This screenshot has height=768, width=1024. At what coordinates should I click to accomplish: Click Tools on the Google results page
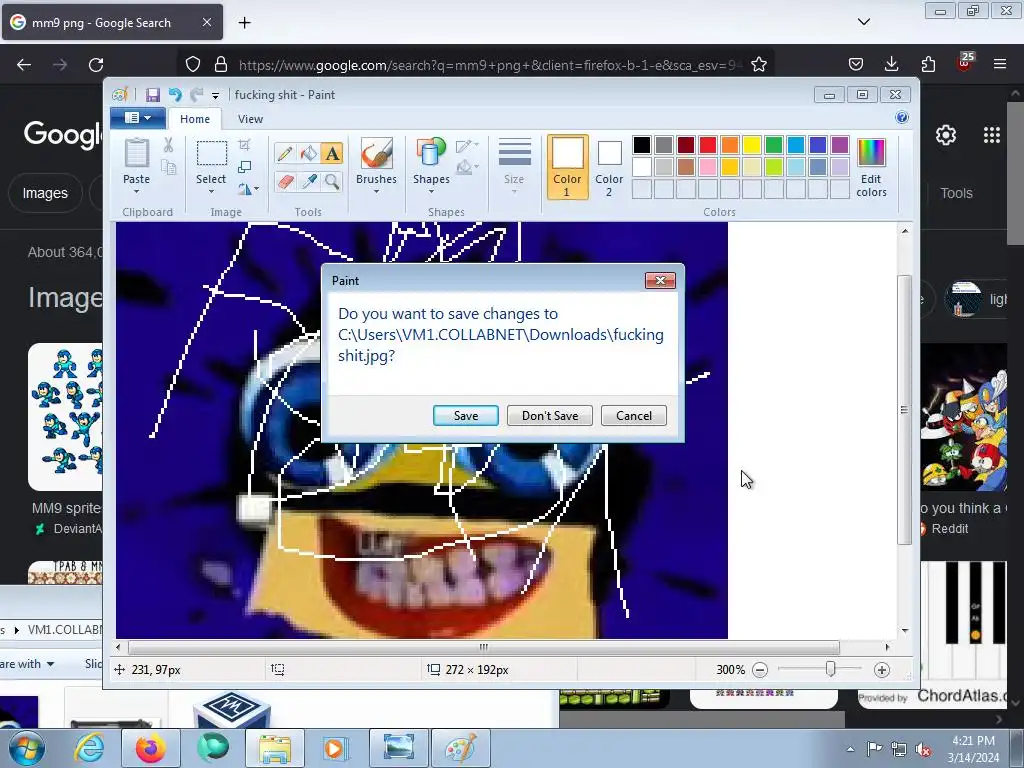click(x=956, y=193)
